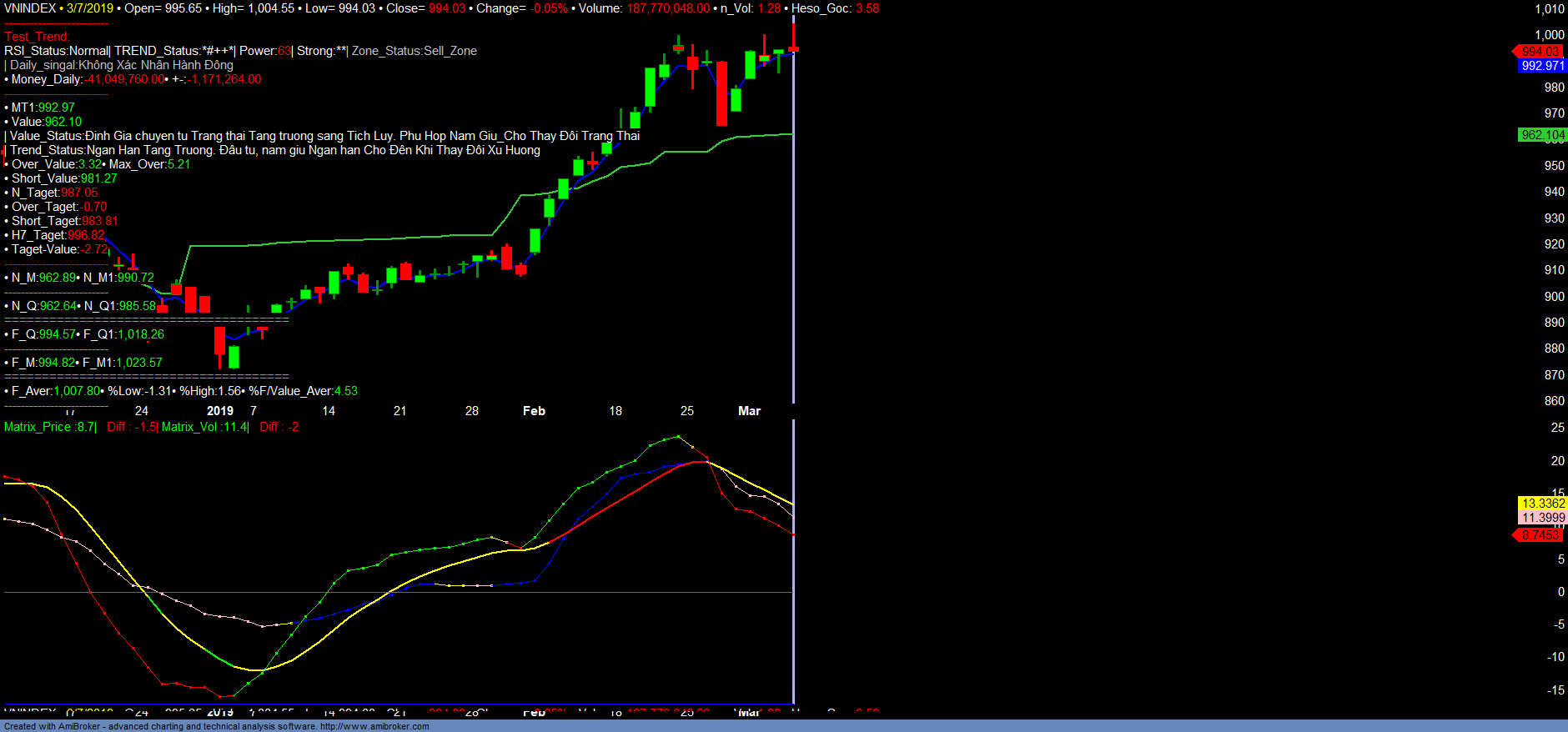Click the vertical date cursor line
This screenshot has height=732, width=1568.
tap(793, 250)
